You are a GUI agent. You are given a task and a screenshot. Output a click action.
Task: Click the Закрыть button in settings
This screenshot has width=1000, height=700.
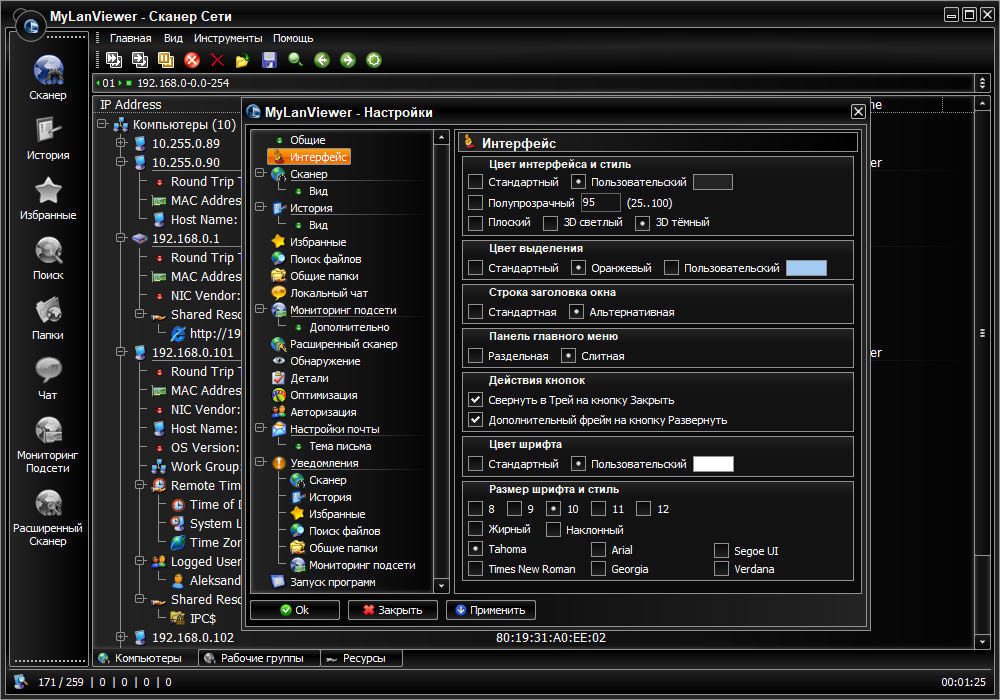point(393,610)
